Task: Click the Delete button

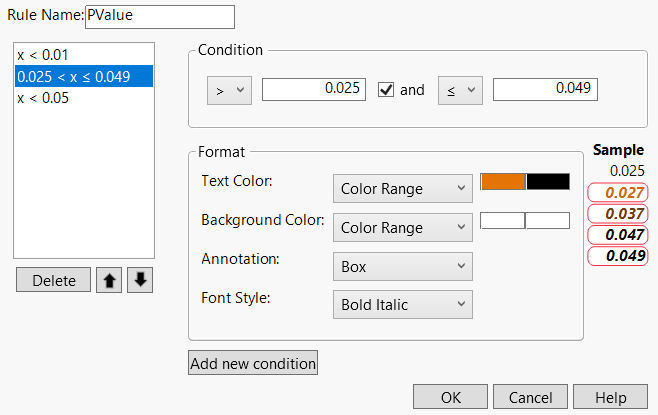Action: tap(54, 280)
